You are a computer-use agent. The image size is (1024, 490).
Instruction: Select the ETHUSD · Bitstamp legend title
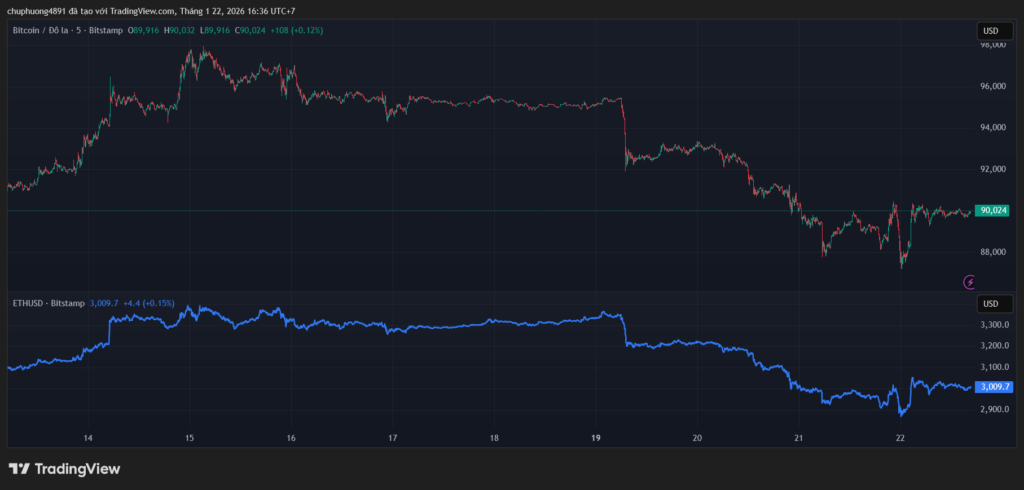pyautogui.click(x=48, y=302)
